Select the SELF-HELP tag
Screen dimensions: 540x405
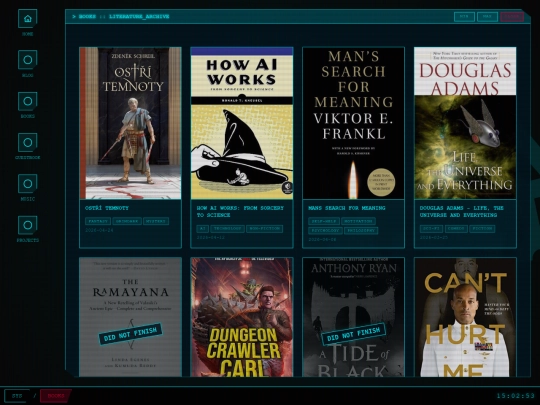(x=324, y=221)
